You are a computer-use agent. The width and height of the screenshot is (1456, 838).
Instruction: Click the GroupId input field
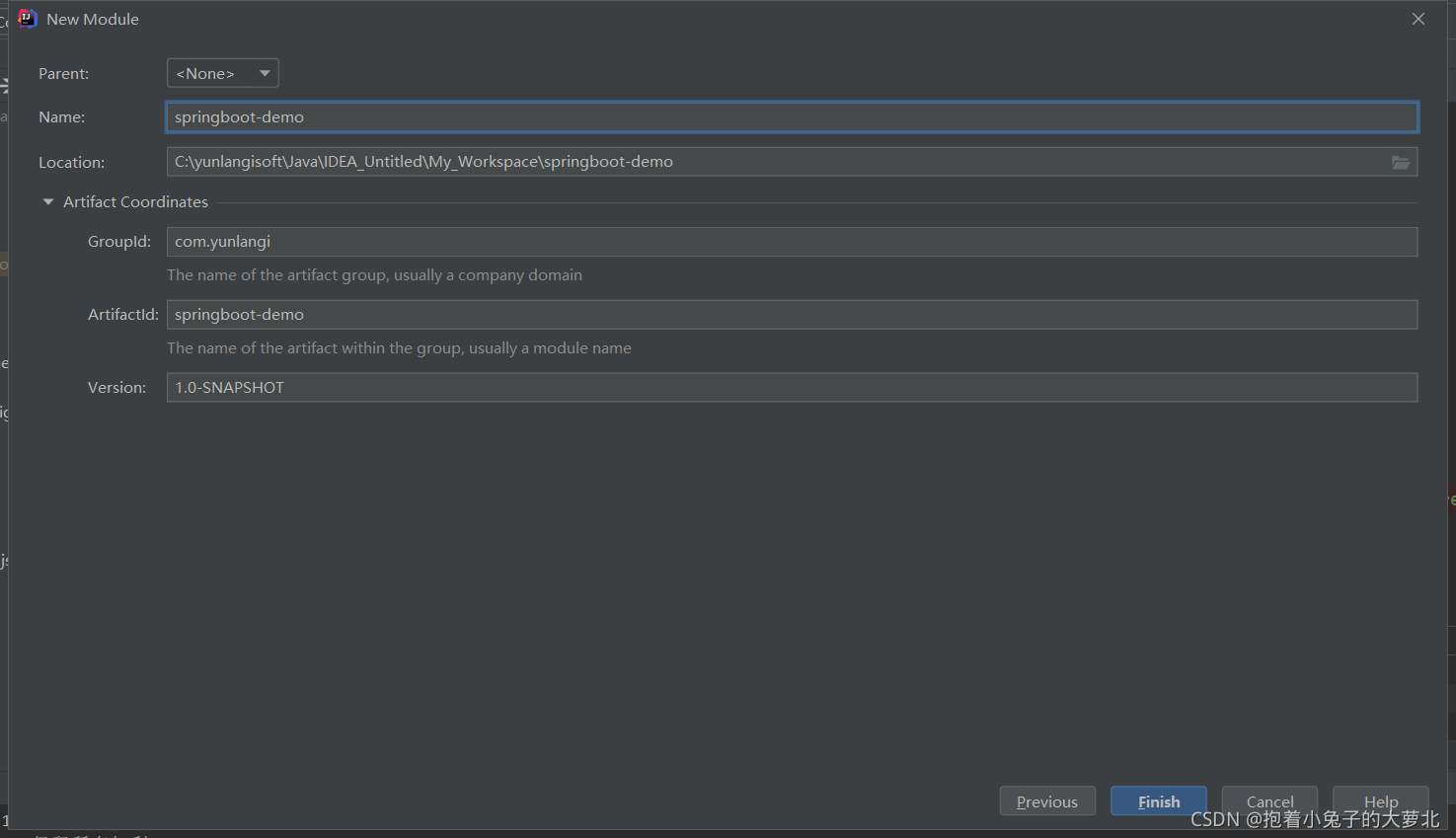(792, 242)
